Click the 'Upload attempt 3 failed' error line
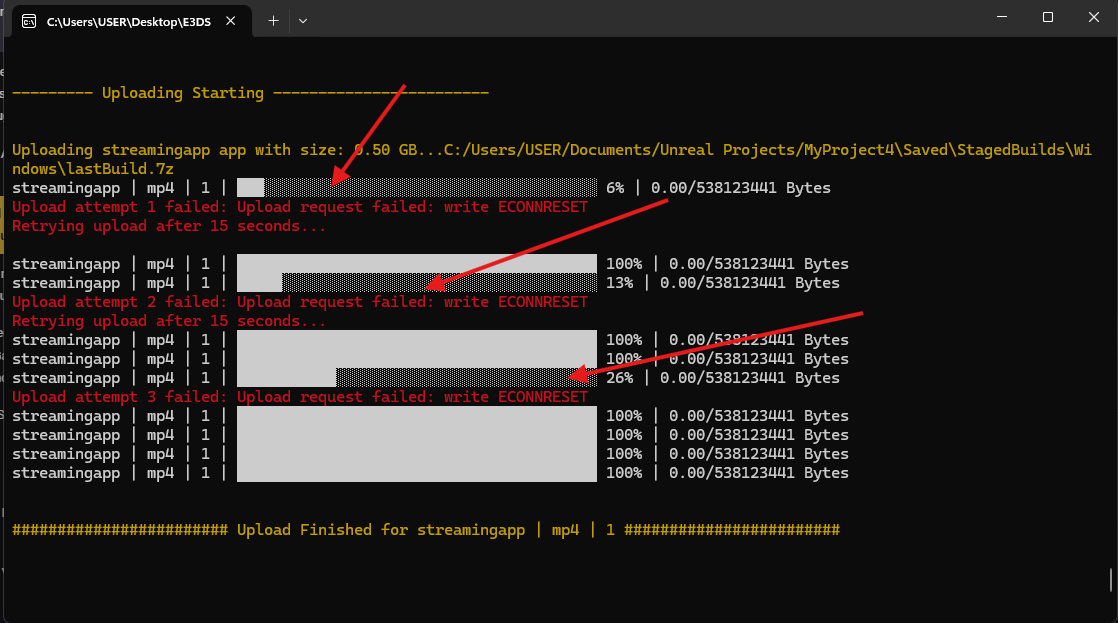Screen dimensions: 1118x623 [x=300, y=397]
